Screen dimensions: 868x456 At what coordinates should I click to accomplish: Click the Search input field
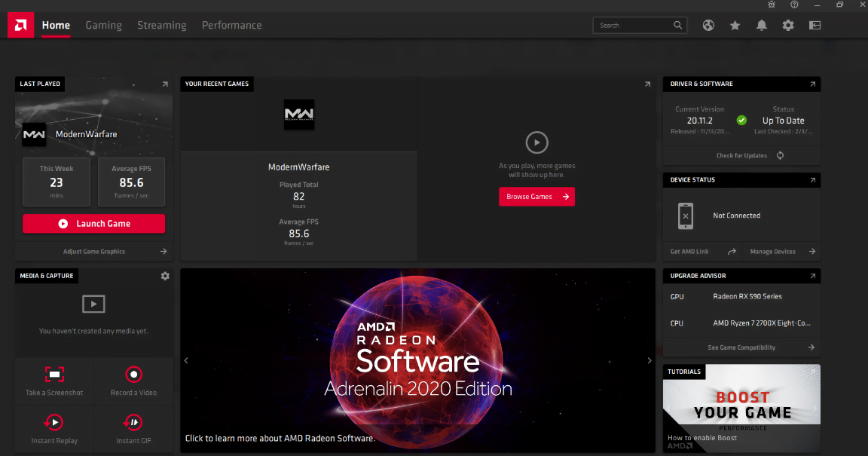pos(640,25)
